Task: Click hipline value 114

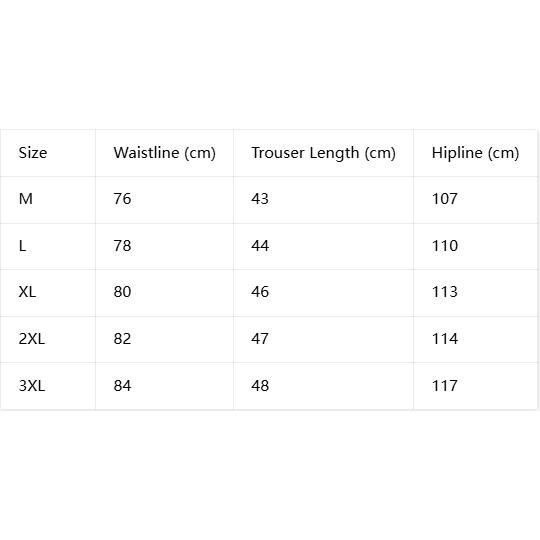Action: [445, 339]
